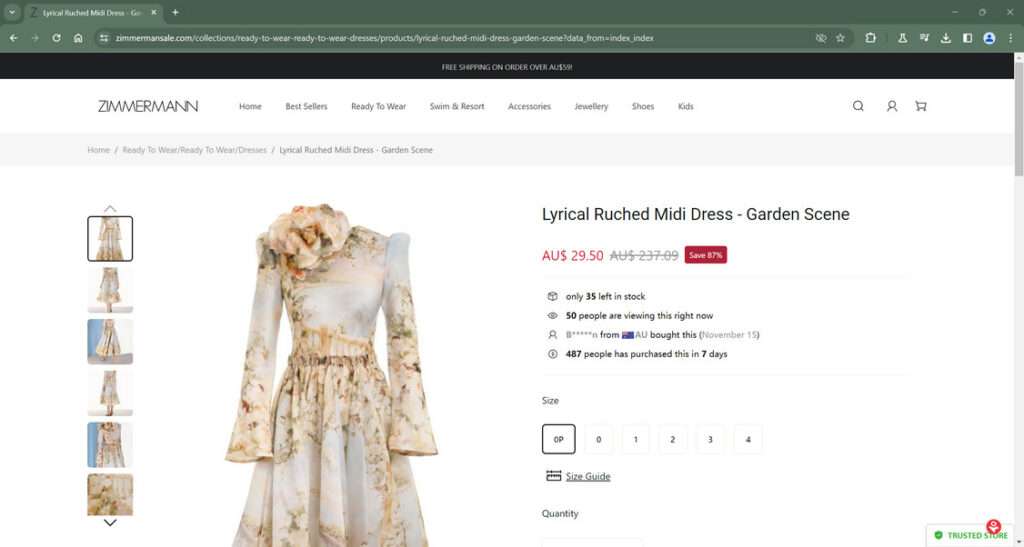Open browser downloads icon

[x=946, y=38]
